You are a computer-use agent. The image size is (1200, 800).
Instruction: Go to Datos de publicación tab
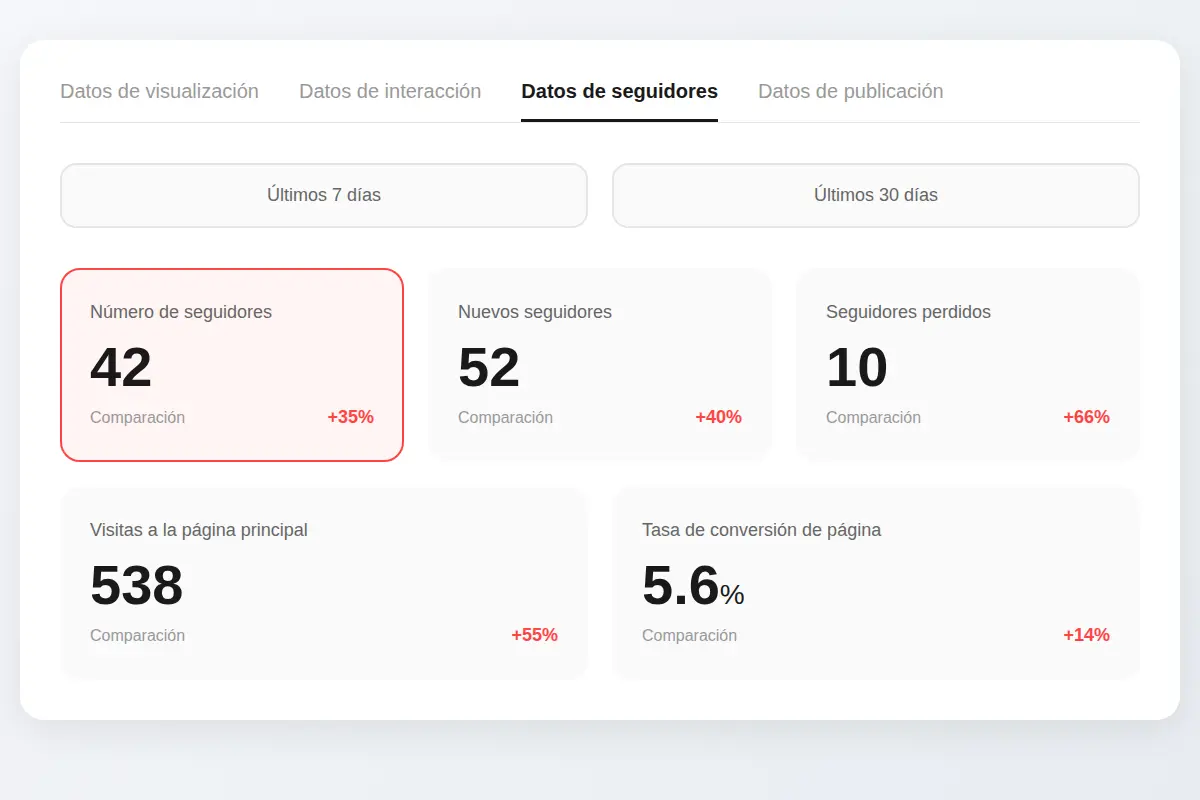(850, 91)
